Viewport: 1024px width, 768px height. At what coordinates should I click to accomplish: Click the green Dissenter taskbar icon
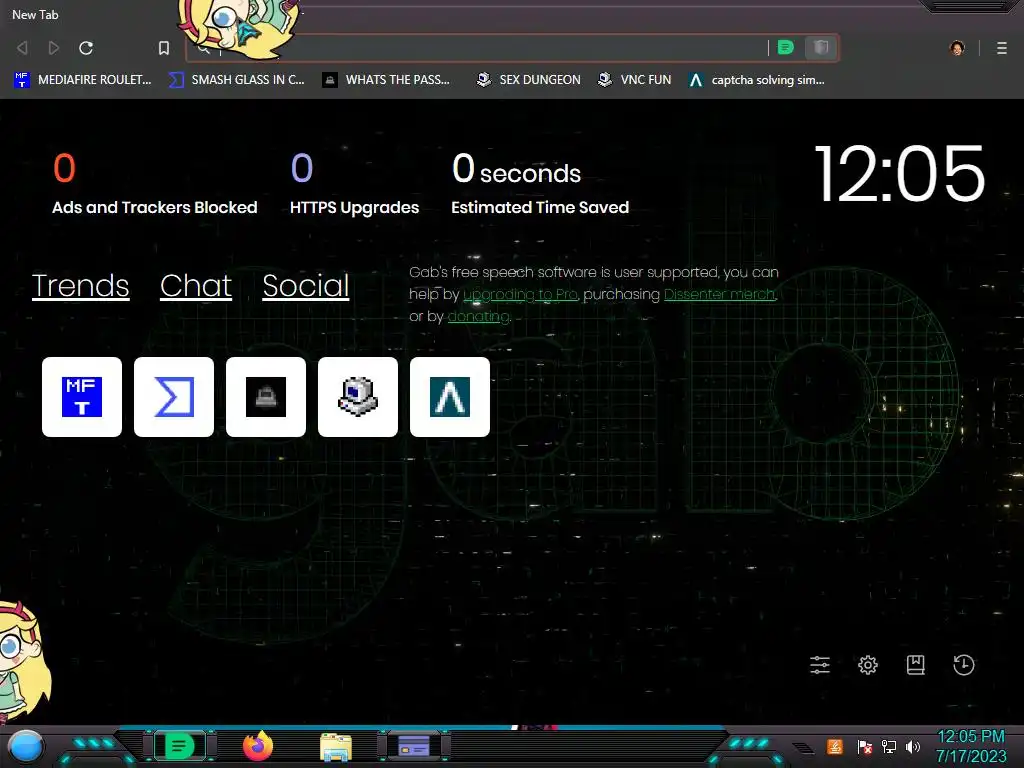click(x=180, y=746)
